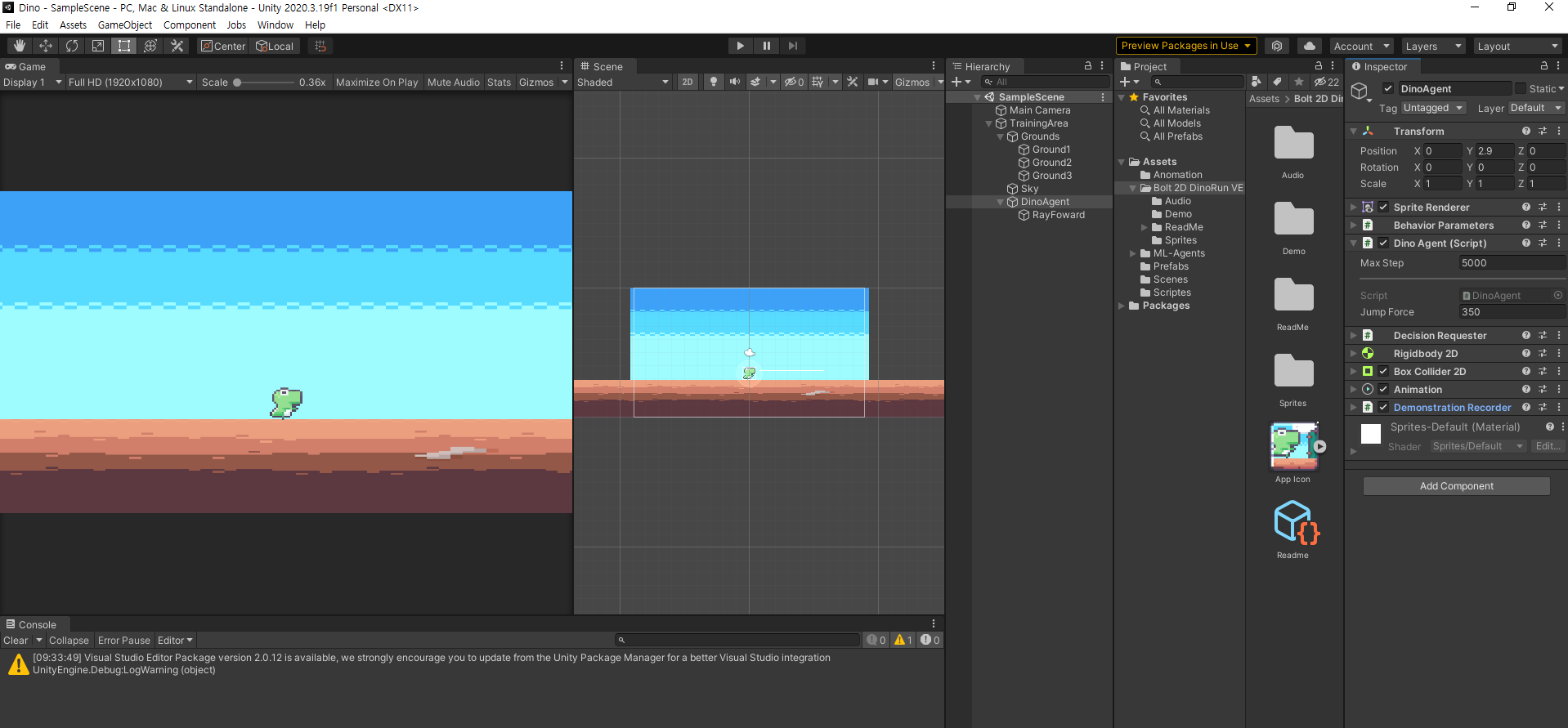This screenshot has height=728, width=1568.
Task: Toggle Scene audio speaker icon
Action: click(x=734, y=82)
